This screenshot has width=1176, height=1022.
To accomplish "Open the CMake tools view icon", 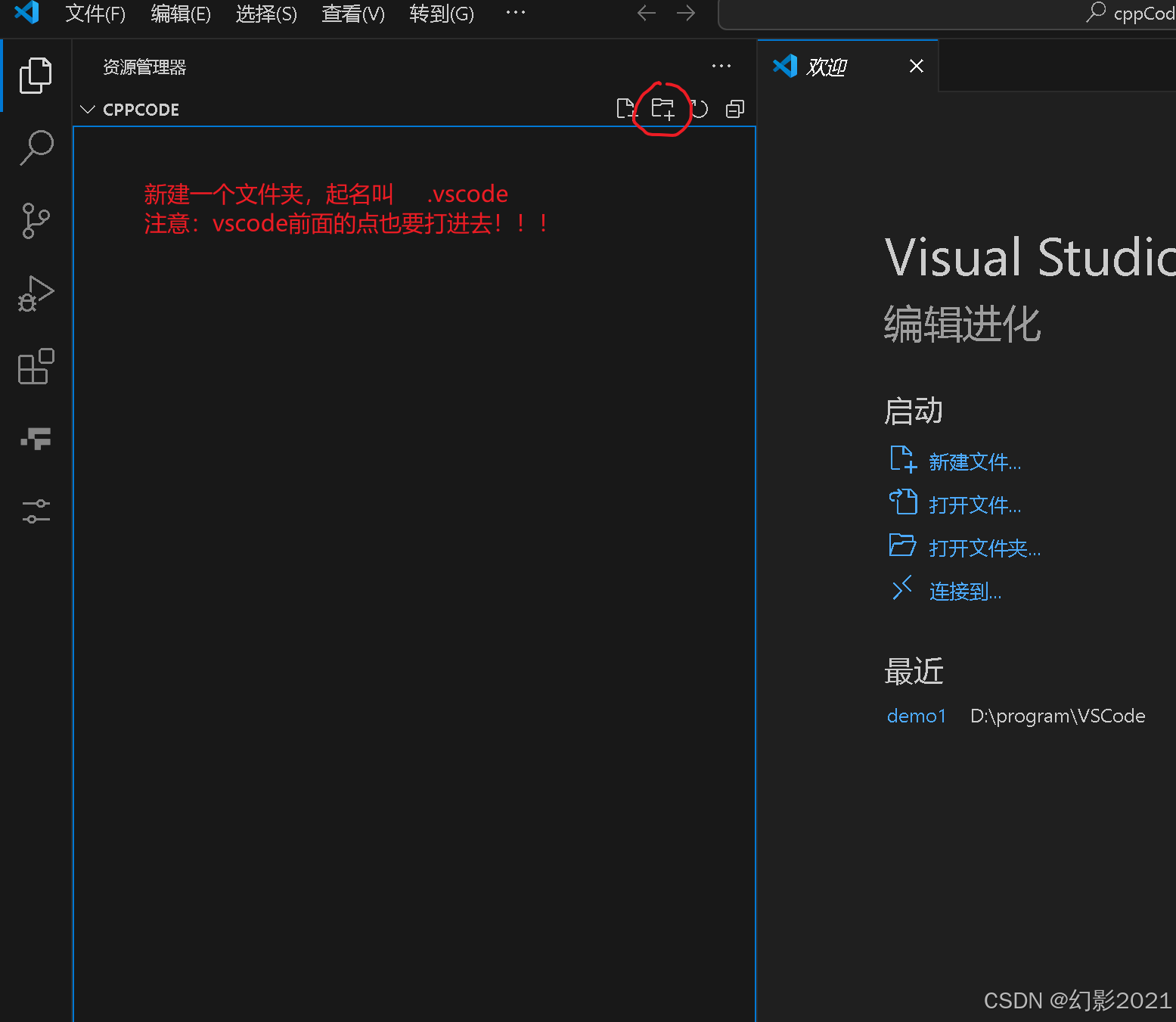I will click(36, 439).
